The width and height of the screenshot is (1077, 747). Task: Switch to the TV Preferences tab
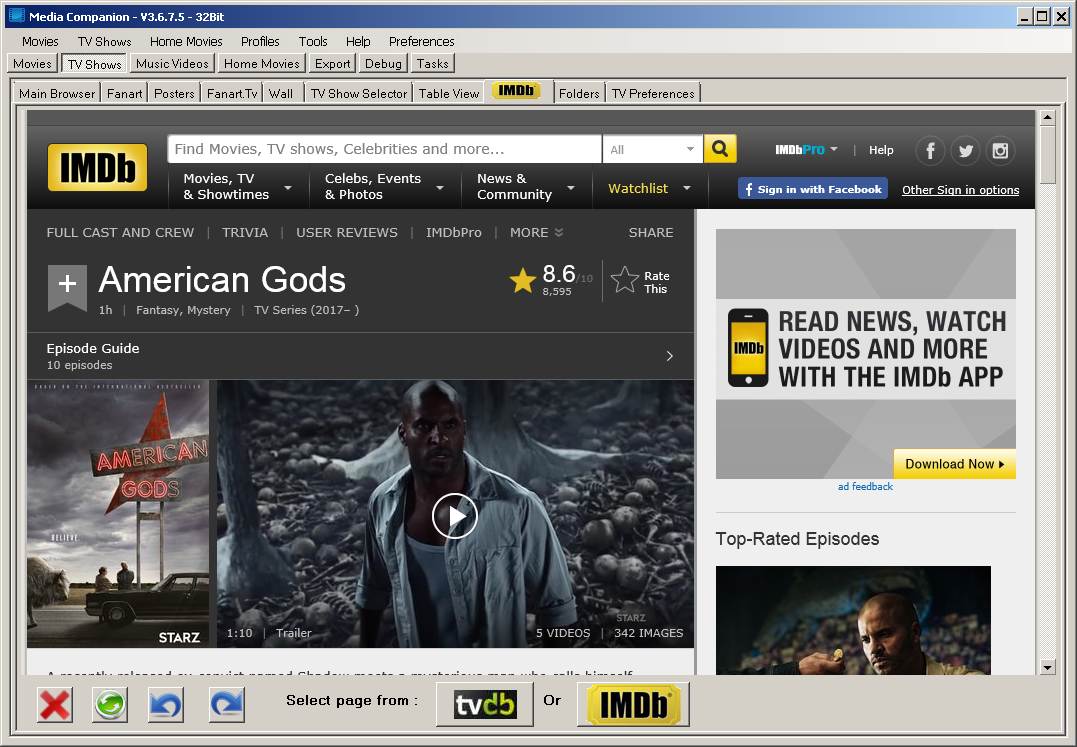(x=653, y=93)
